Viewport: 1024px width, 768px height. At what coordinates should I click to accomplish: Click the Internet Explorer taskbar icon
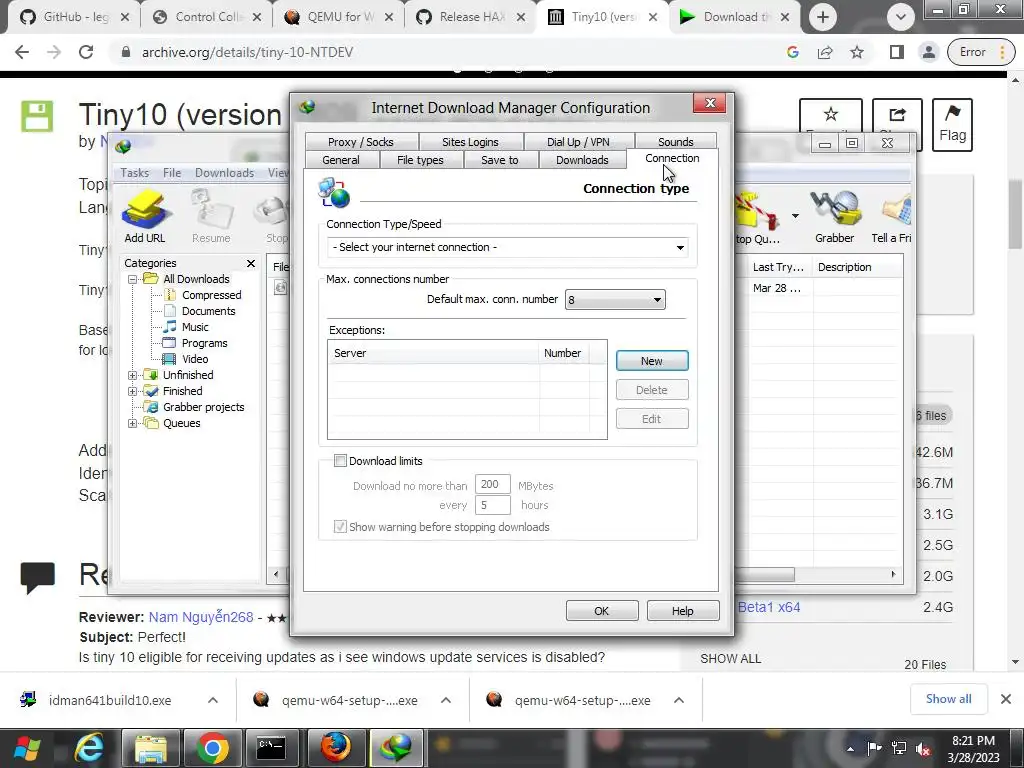[x=89, y=748]
